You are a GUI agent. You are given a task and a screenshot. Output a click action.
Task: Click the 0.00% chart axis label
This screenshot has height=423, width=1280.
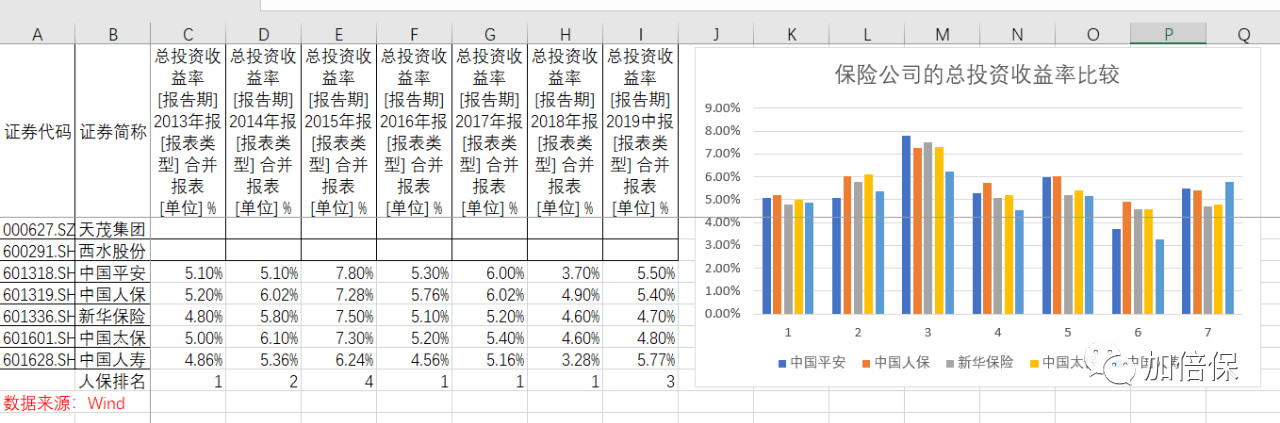(721, 313)
